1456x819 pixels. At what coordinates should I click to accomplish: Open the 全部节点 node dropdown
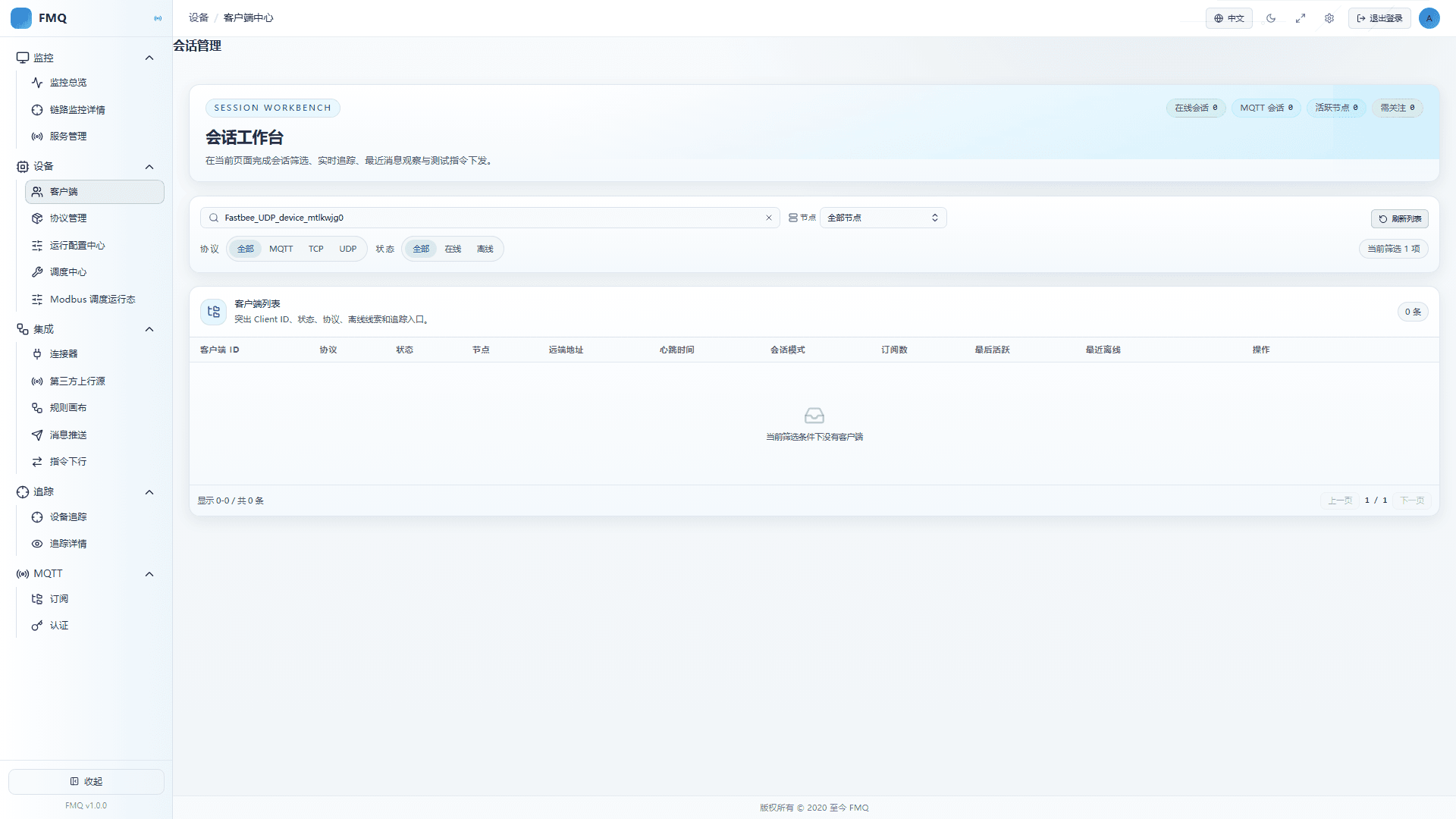pos(883,218)
